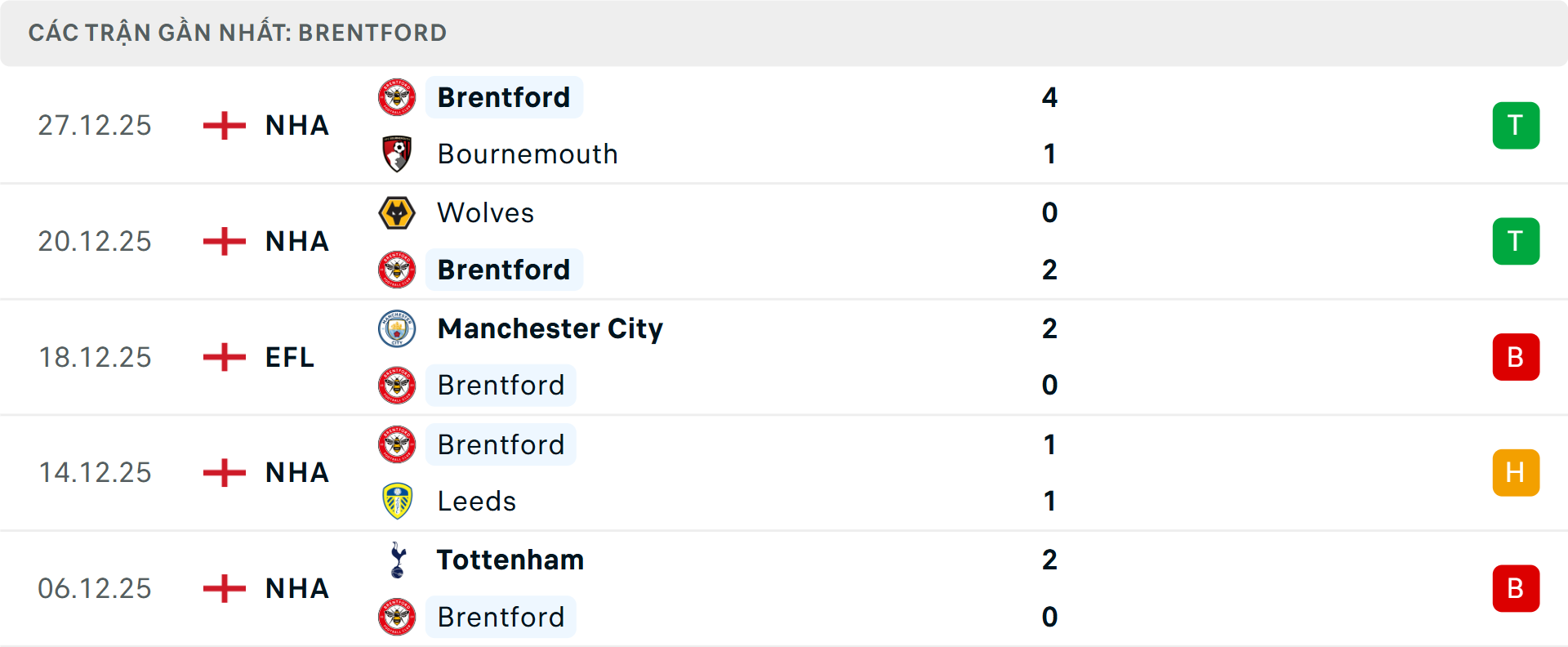The height and width of the screenshot is (647, 1568).
Task: Select the Tottenham cockerel logo
Action: pyautogui.click(x=398, y=560)
